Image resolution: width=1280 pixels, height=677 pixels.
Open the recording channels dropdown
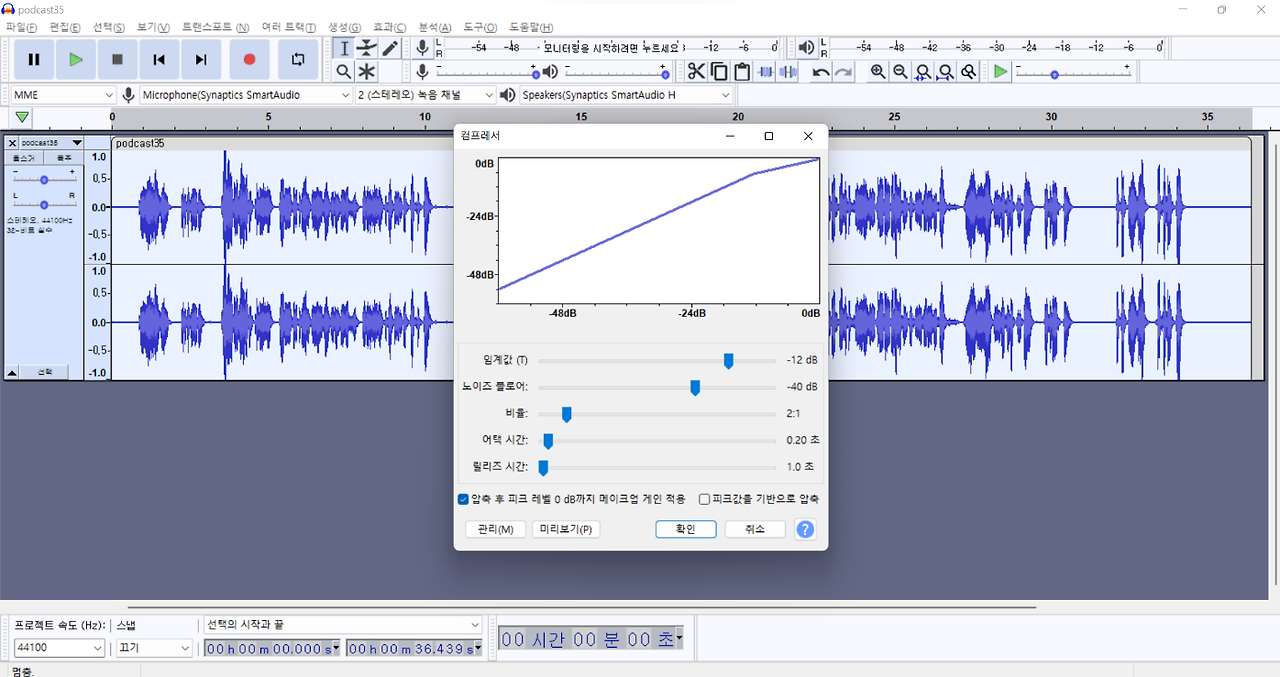[x=426, y=94]
